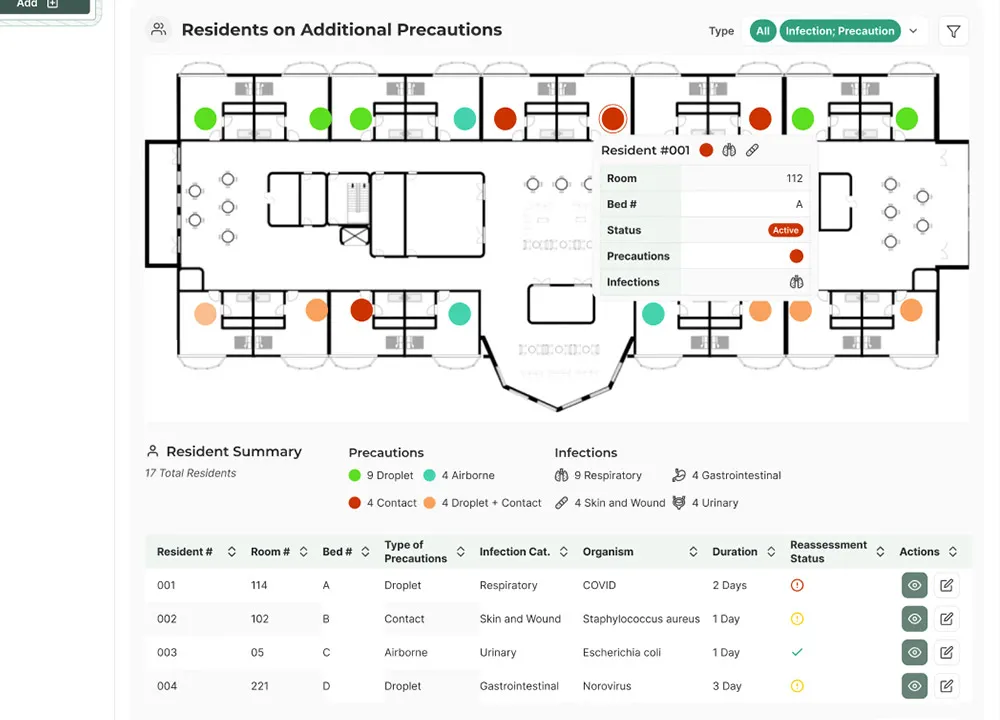Click eye button in resident 004 row

(x=914, y=686)
